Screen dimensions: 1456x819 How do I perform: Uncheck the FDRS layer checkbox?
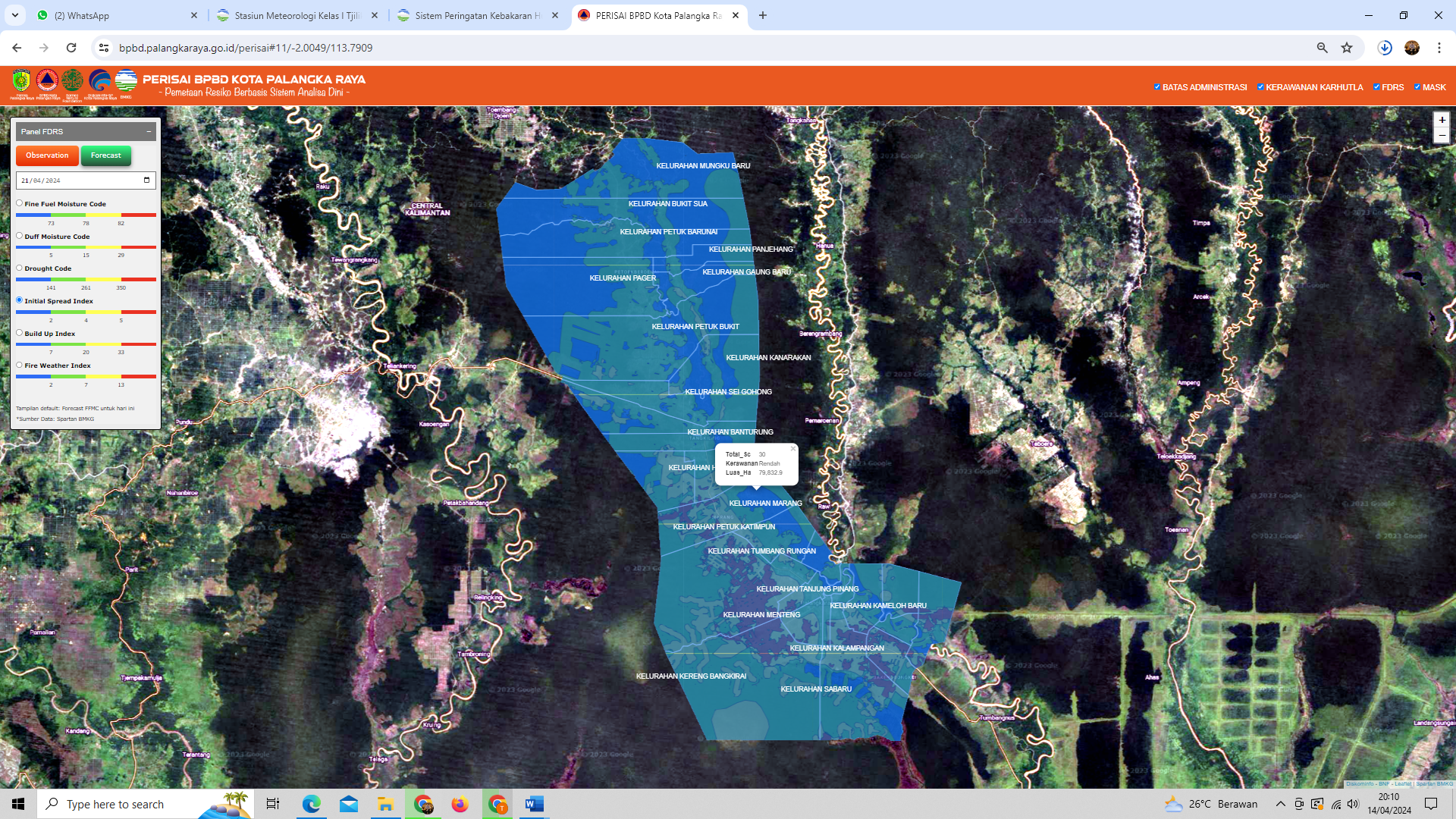[1376, 87]
